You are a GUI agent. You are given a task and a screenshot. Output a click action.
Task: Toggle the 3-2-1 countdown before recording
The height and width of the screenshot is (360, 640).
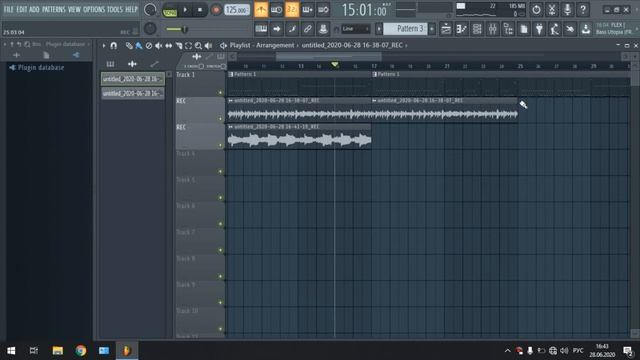[292, 10]
